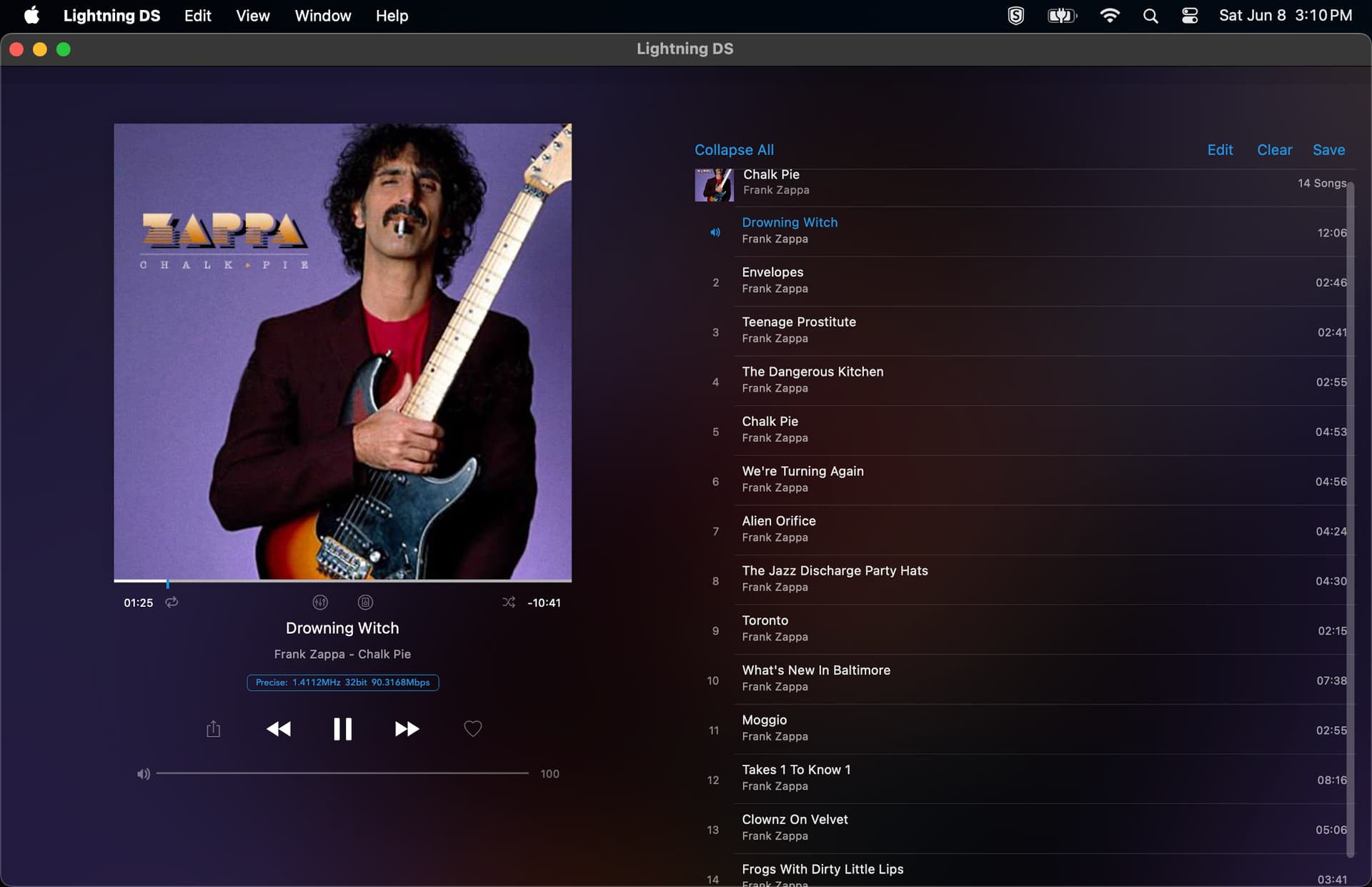The width and height of the screenshot is (1372, 887).
Task: Open Control Center in menu bar
Action: [x=1190, y=16]
